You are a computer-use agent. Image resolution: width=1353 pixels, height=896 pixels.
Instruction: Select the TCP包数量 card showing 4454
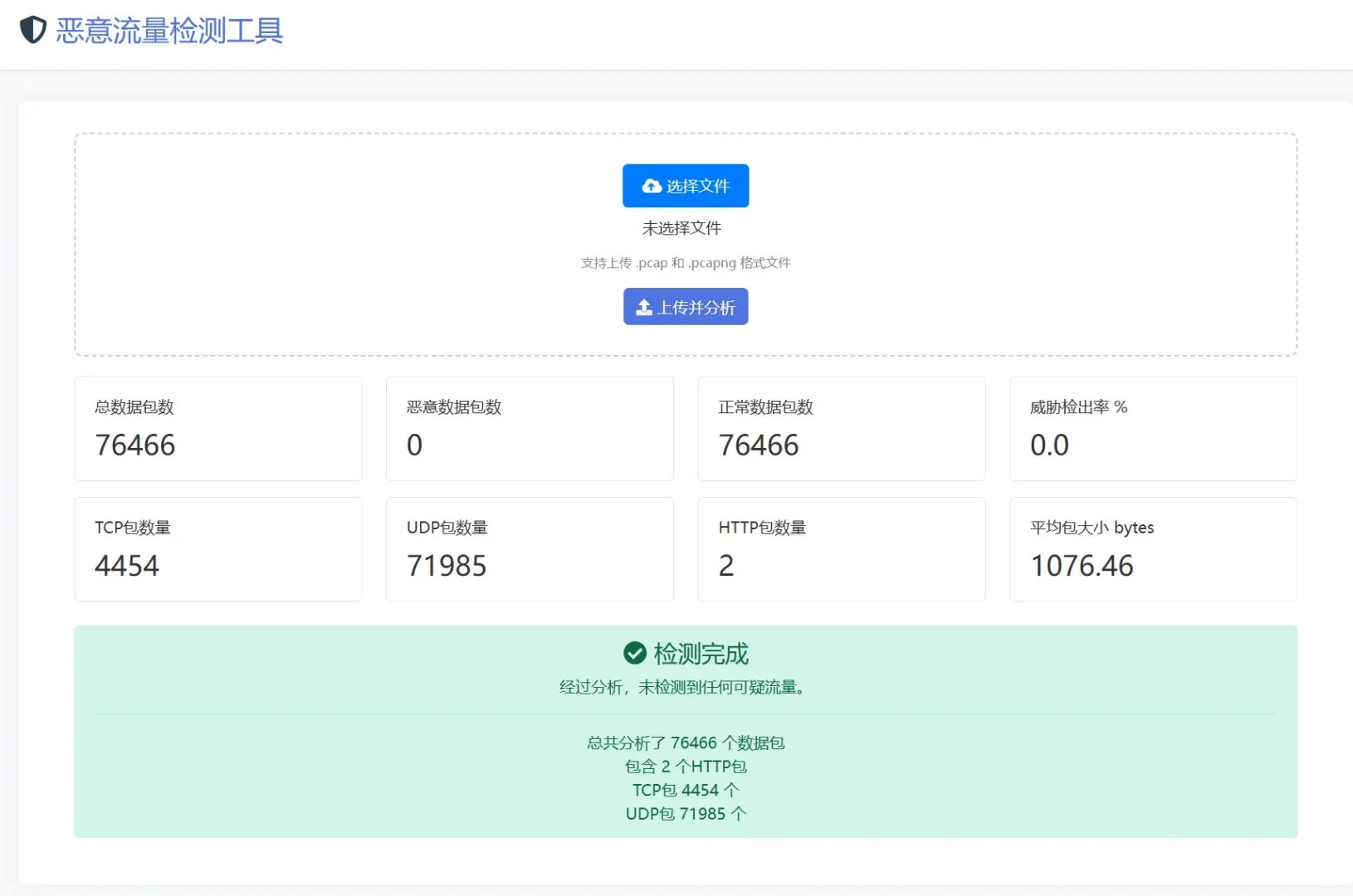coord(217,549)
